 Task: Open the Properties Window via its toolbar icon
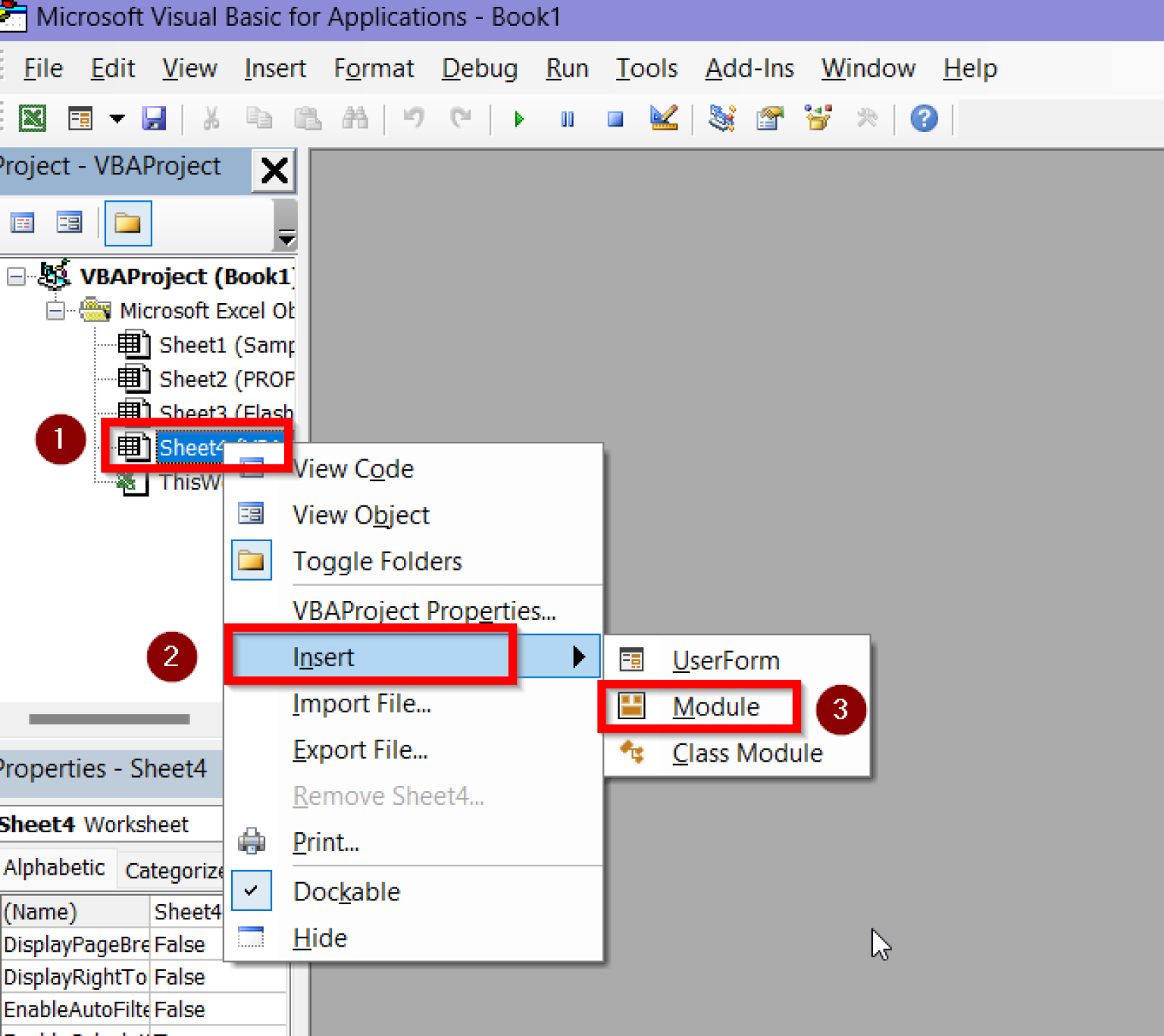point(769,118)
